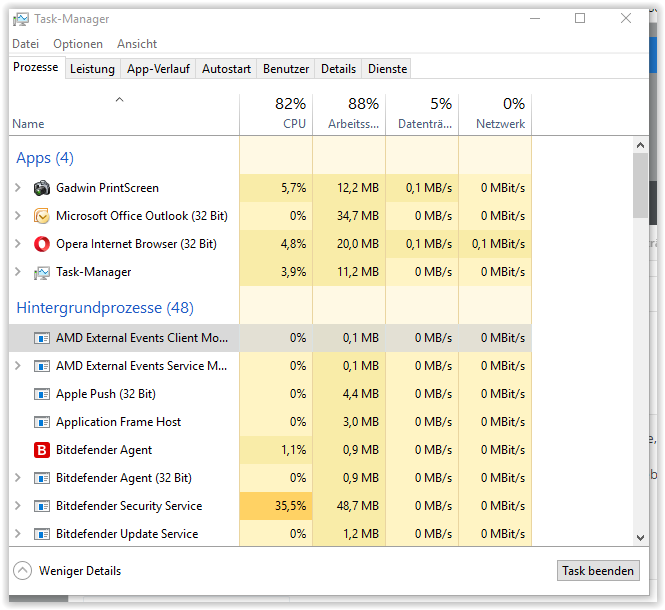665x610 pixels.
Task: Select the Application Frame Host row name
Action: (x=118, y=422)
